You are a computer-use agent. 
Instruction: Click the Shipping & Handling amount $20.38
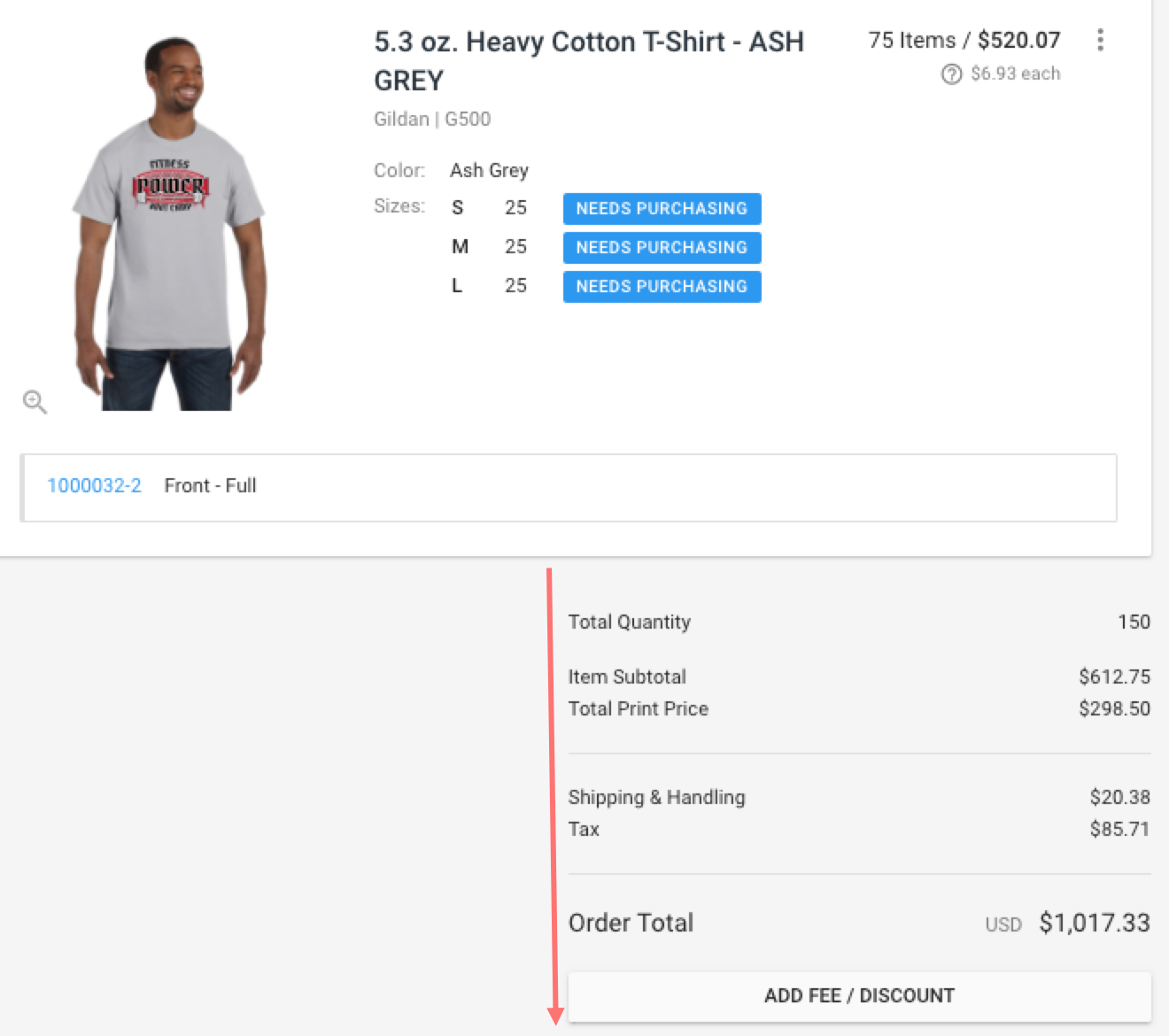1119,797
